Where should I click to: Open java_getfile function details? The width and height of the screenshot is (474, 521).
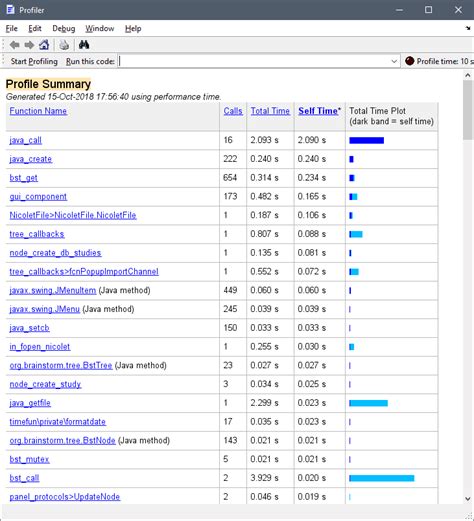(30, 403)
